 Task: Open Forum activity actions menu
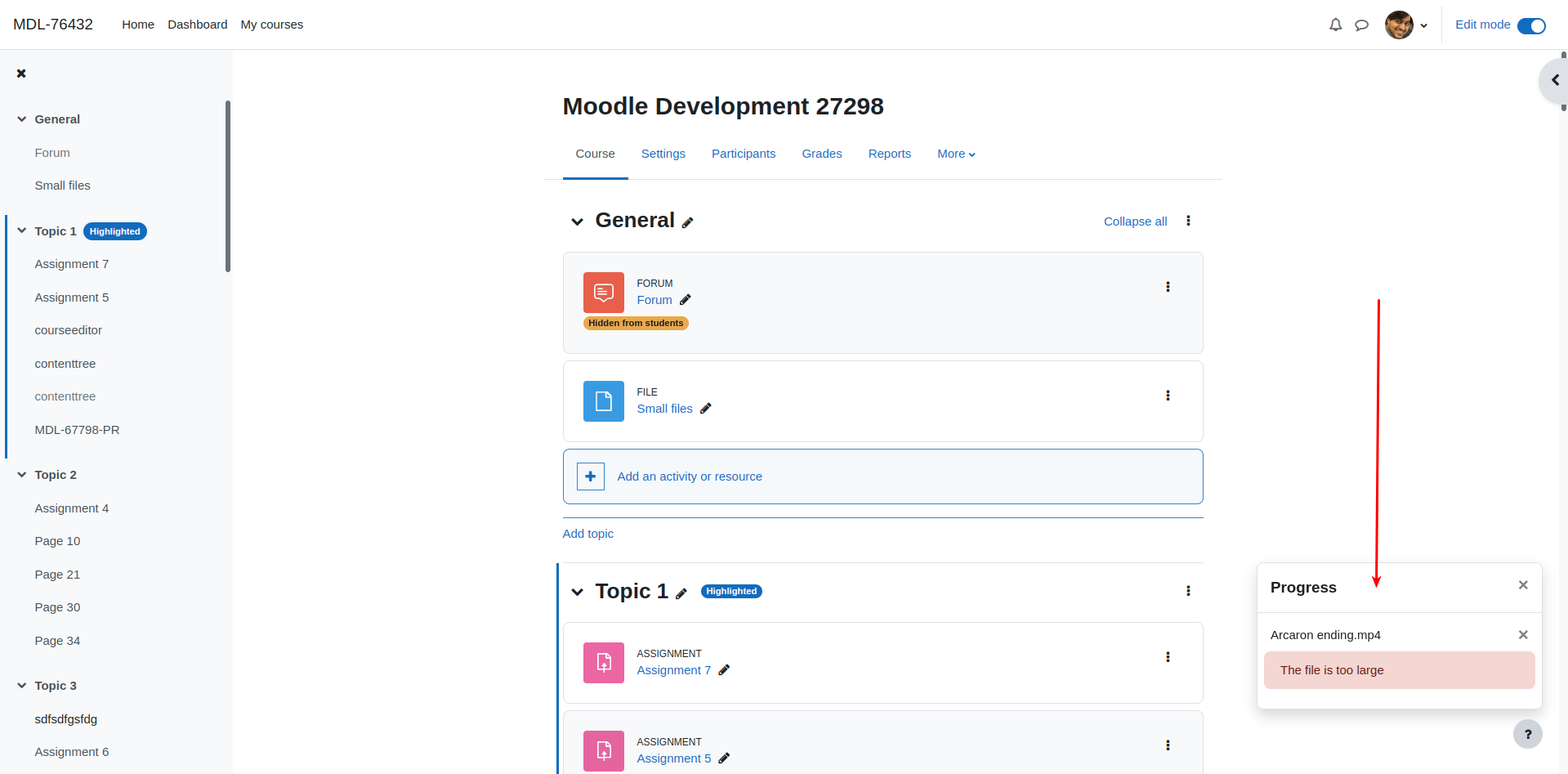pos(1168,287)
